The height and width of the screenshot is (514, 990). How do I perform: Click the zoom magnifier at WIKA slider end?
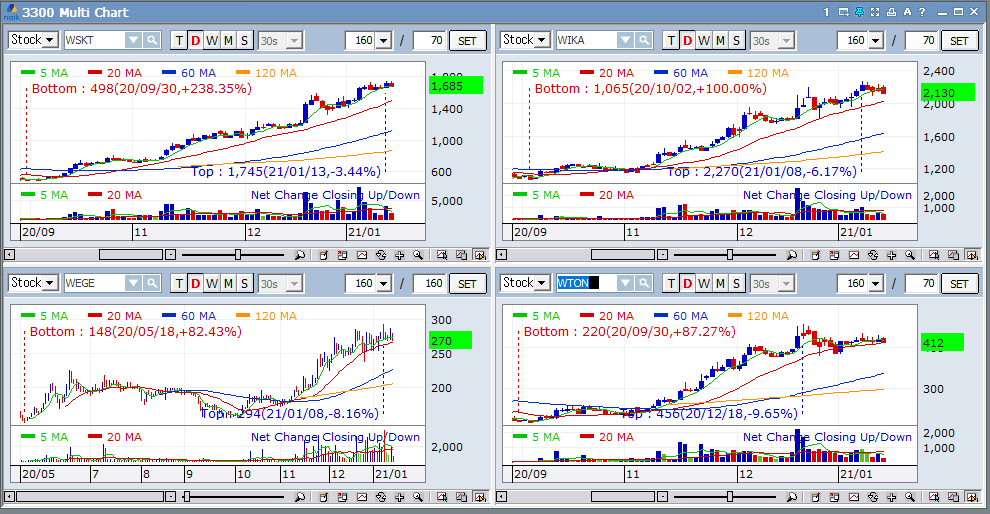[x=791, y=255]
